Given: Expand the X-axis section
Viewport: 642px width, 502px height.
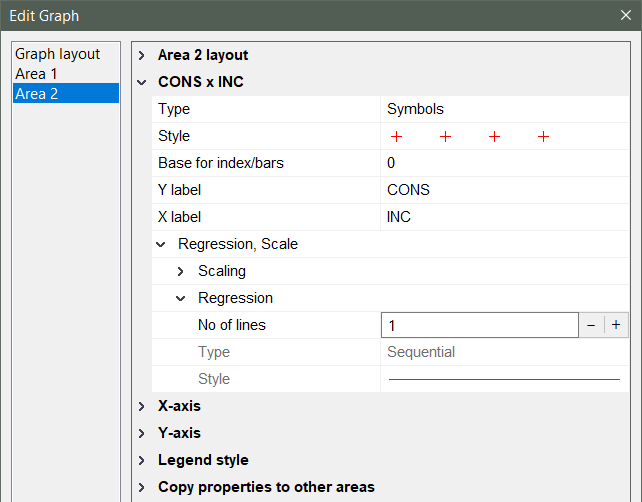Looking at the screenshot, I should click(141, 406).
